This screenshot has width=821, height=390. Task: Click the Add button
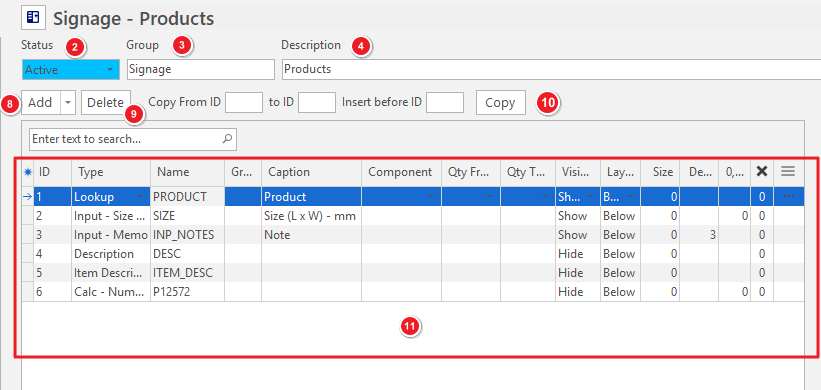41,103
